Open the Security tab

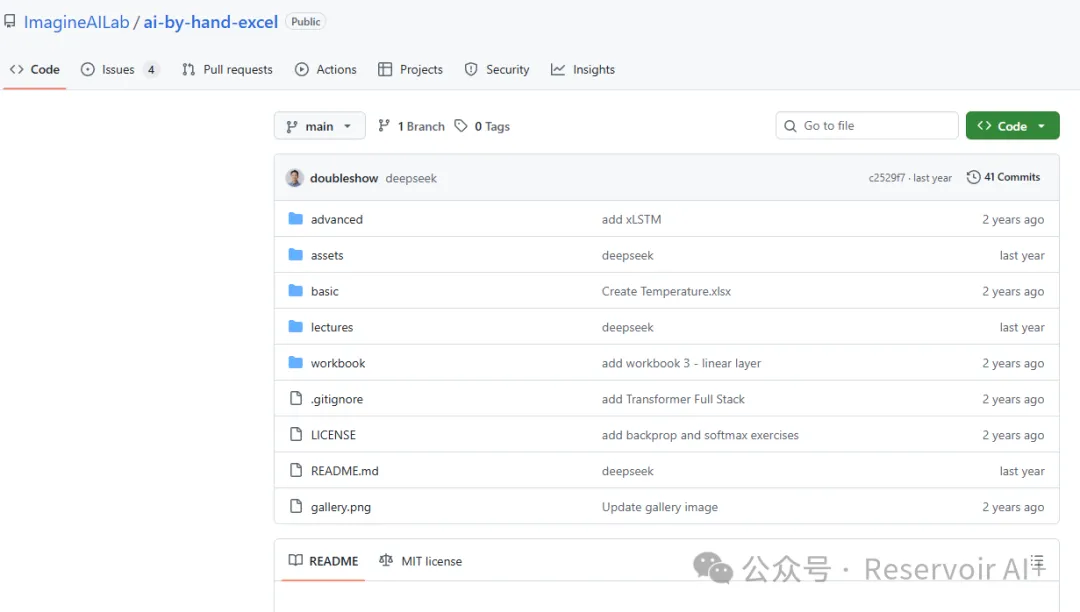(x=497, y=70)
